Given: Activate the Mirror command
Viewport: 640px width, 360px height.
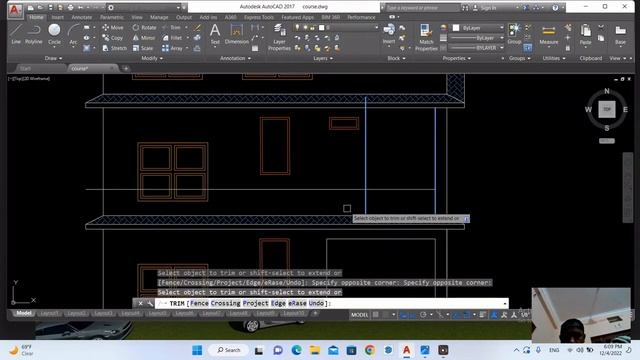Looking at the screenshot, I should (144, 38).
